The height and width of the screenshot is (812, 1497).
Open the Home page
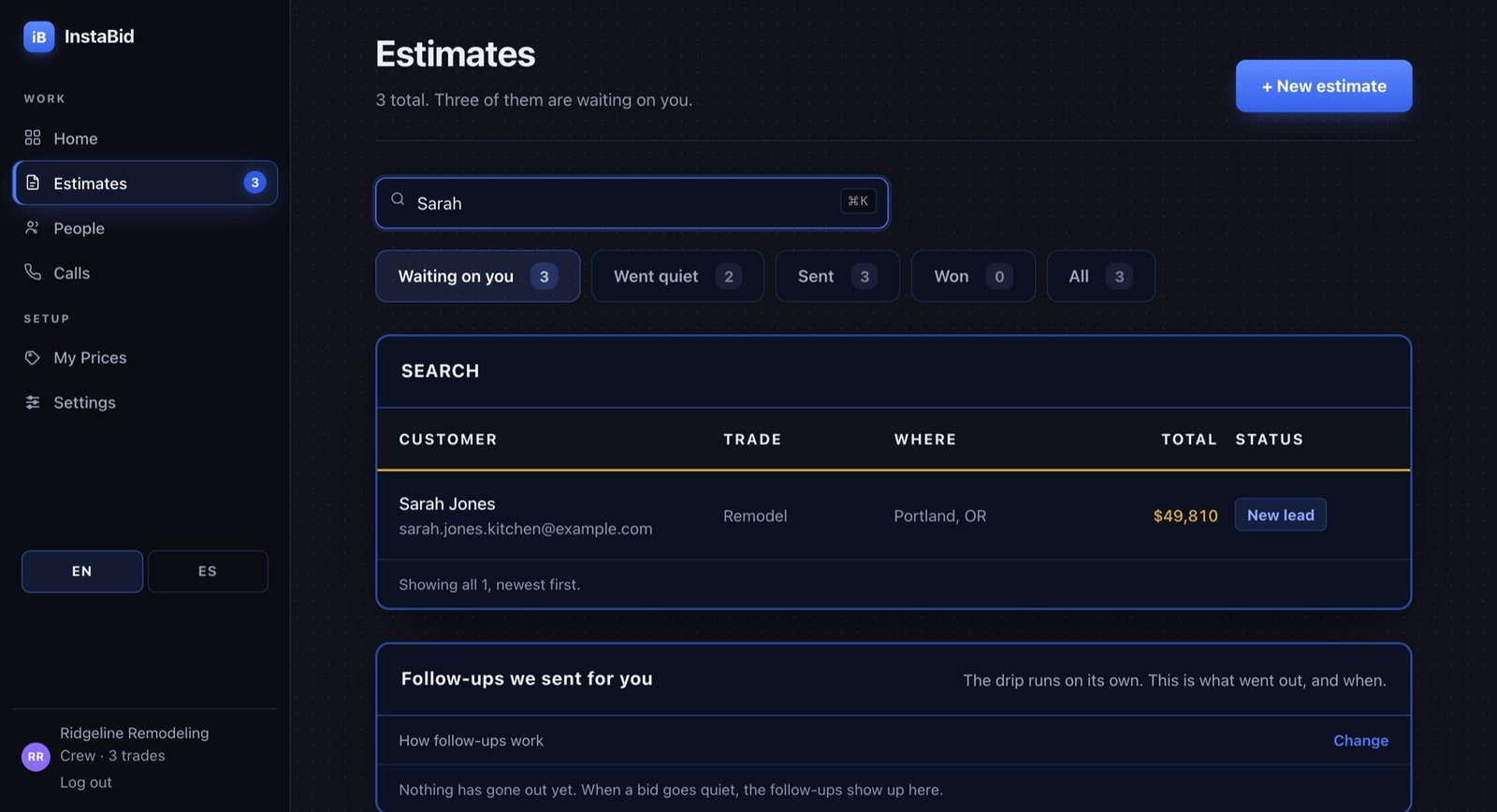point(145,138)
